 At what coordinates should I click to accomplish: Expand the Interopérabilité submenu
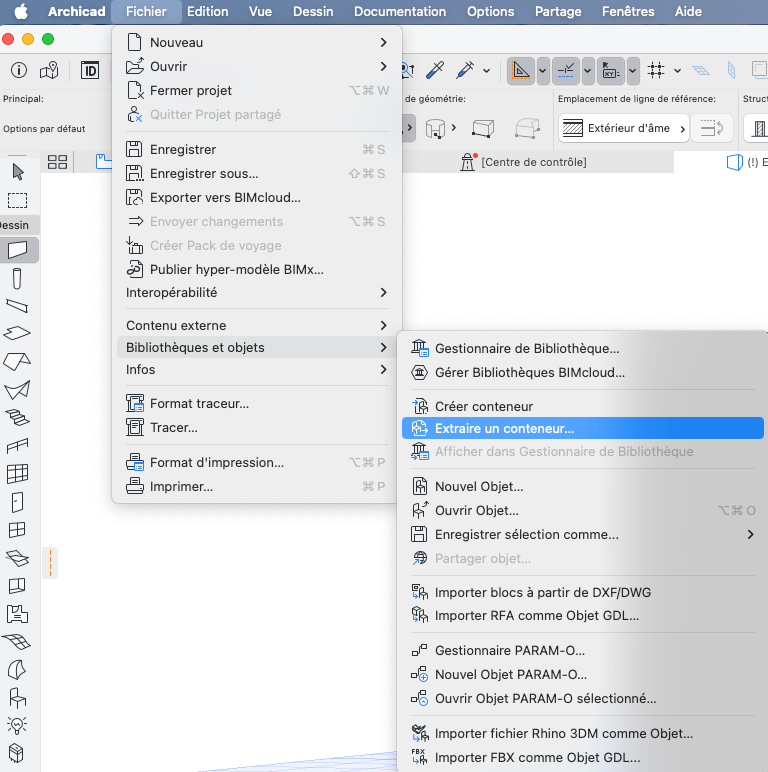pos(256,292)
